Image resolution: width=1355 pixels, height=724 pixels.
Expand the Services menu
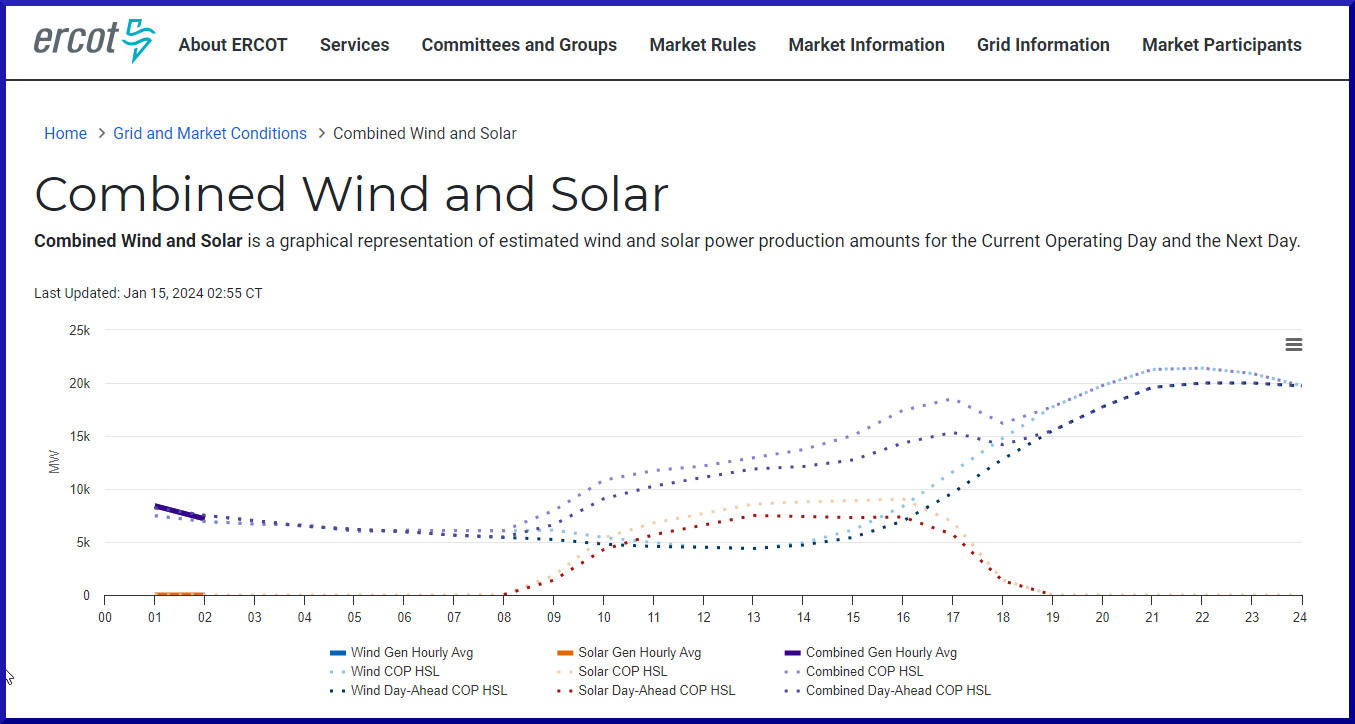[x=354, y=45]
